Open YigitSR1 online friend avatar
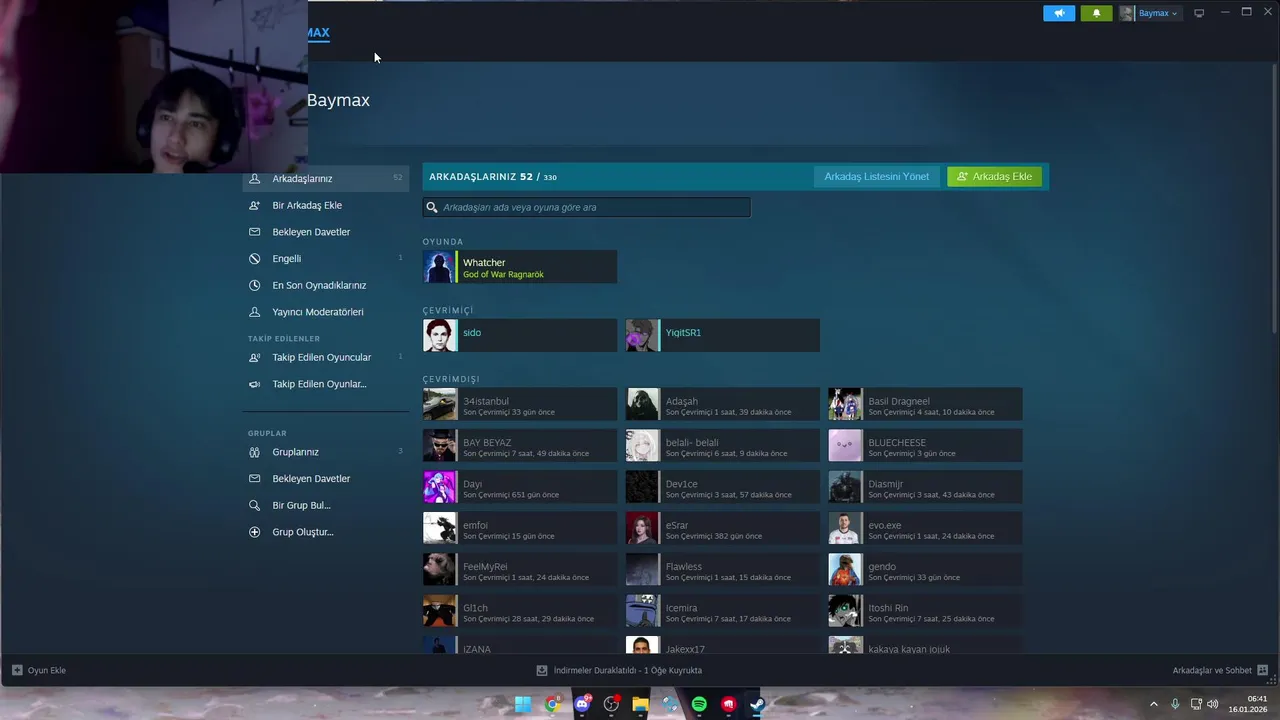The height and width of the screenshot is (720, 1280). coord(642,336)
